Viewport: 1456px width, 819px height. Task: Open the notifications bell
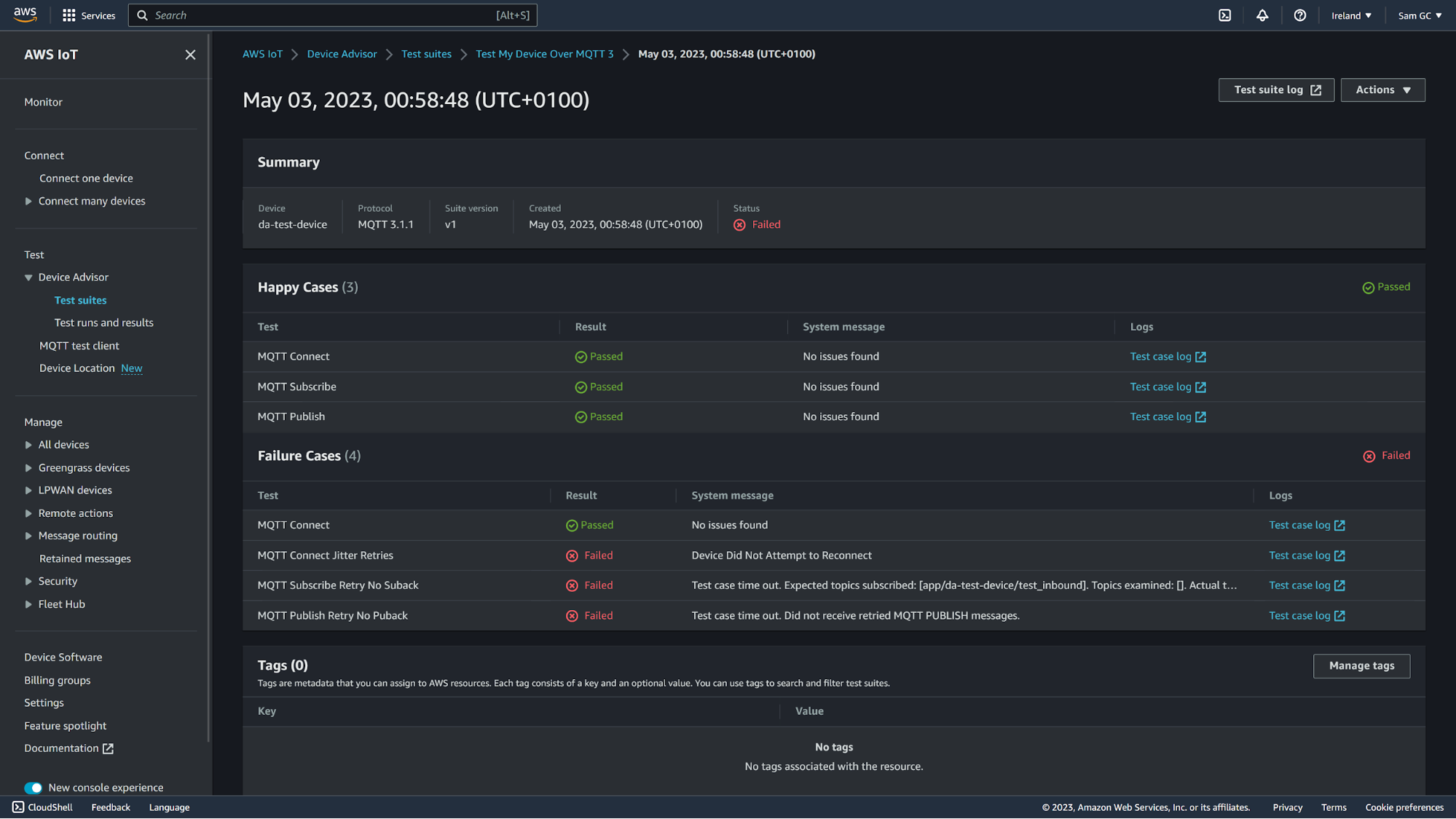(1262, 15)
